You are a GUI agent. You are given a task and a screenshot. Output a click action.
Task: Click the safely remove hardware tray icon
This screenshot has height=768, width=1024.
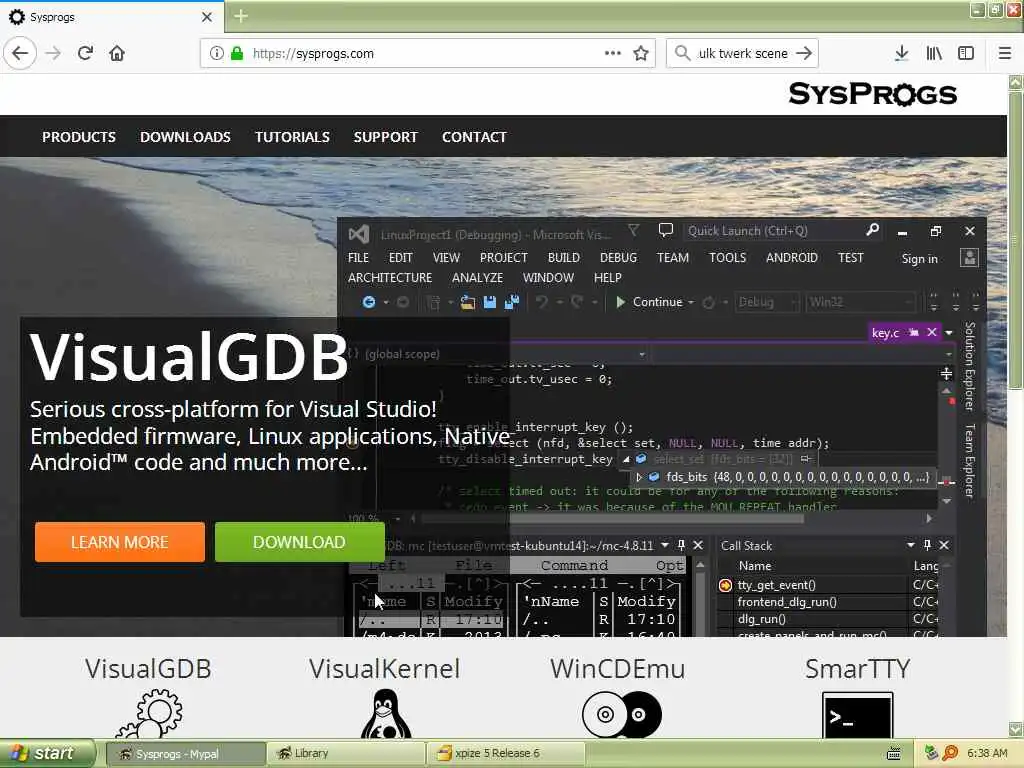(932, 754)
